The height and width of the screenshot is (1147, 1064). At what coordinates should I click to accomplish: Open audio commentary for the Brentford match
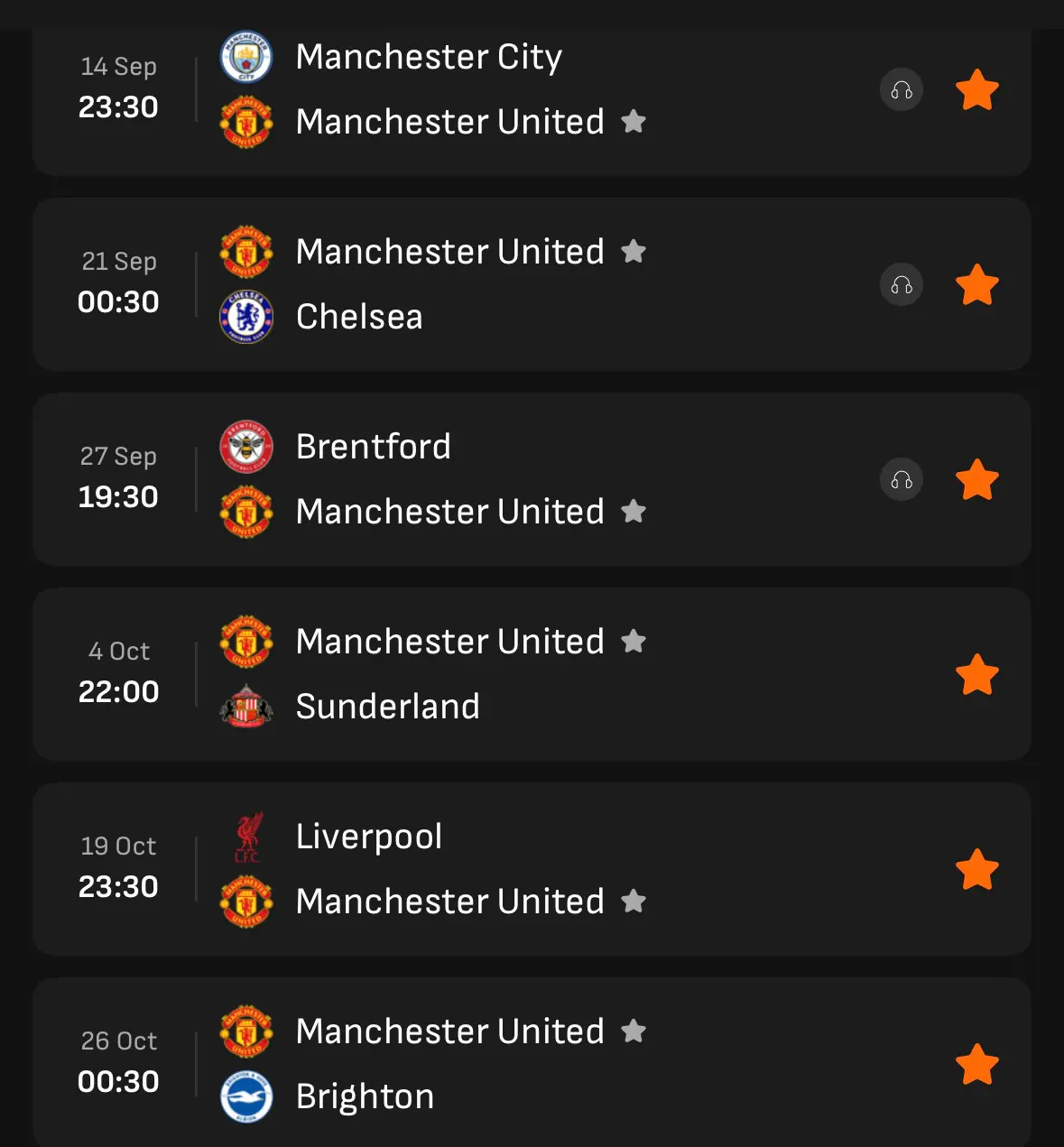pyautogui.click(x=902, y=480)
